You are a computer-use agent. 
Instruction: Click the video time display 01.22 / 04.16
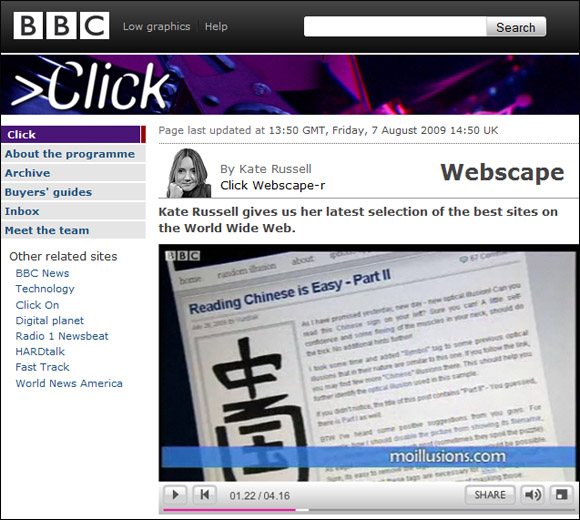260,496
